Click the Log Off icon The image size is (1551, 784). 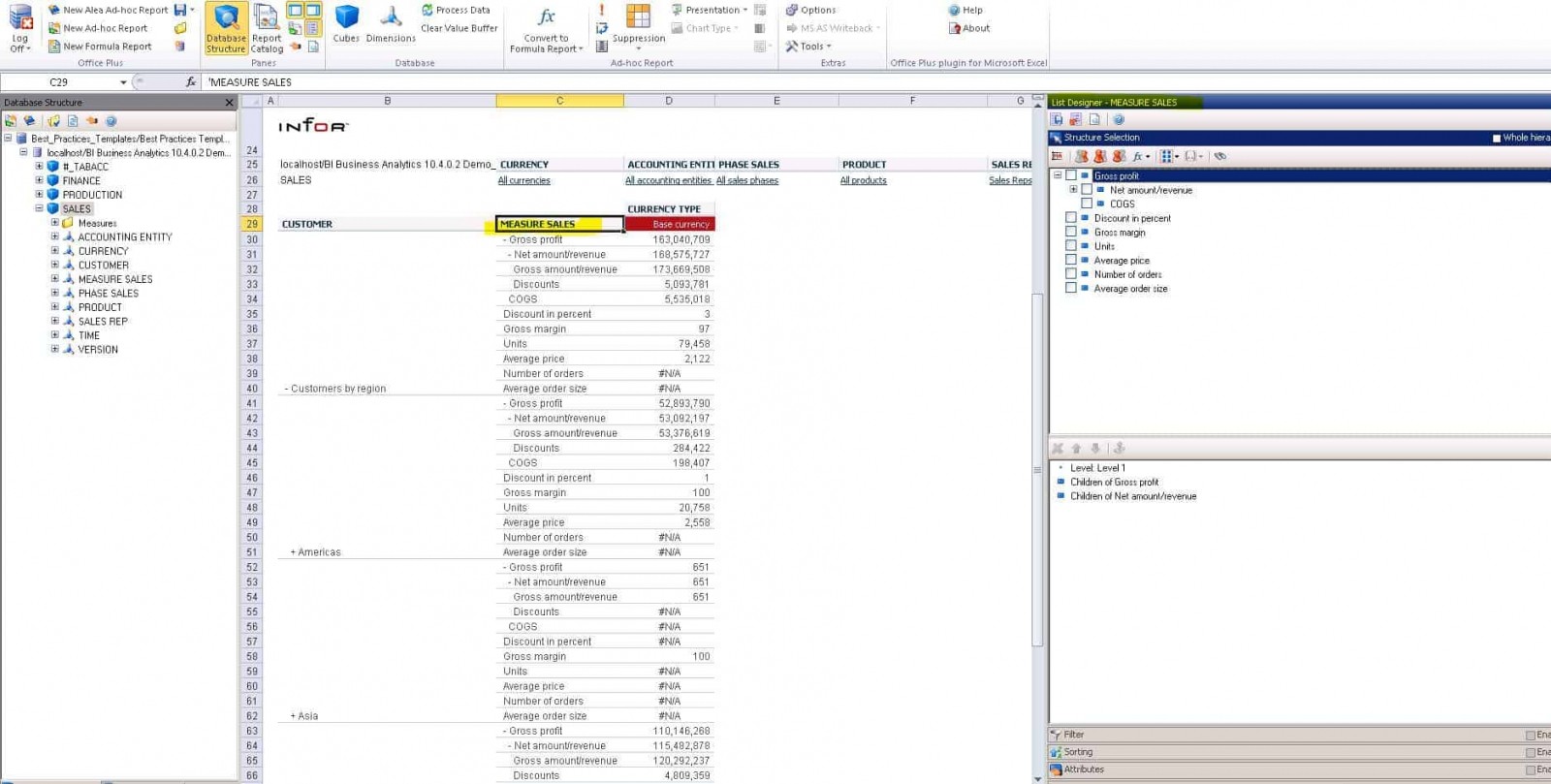(20, 28)
